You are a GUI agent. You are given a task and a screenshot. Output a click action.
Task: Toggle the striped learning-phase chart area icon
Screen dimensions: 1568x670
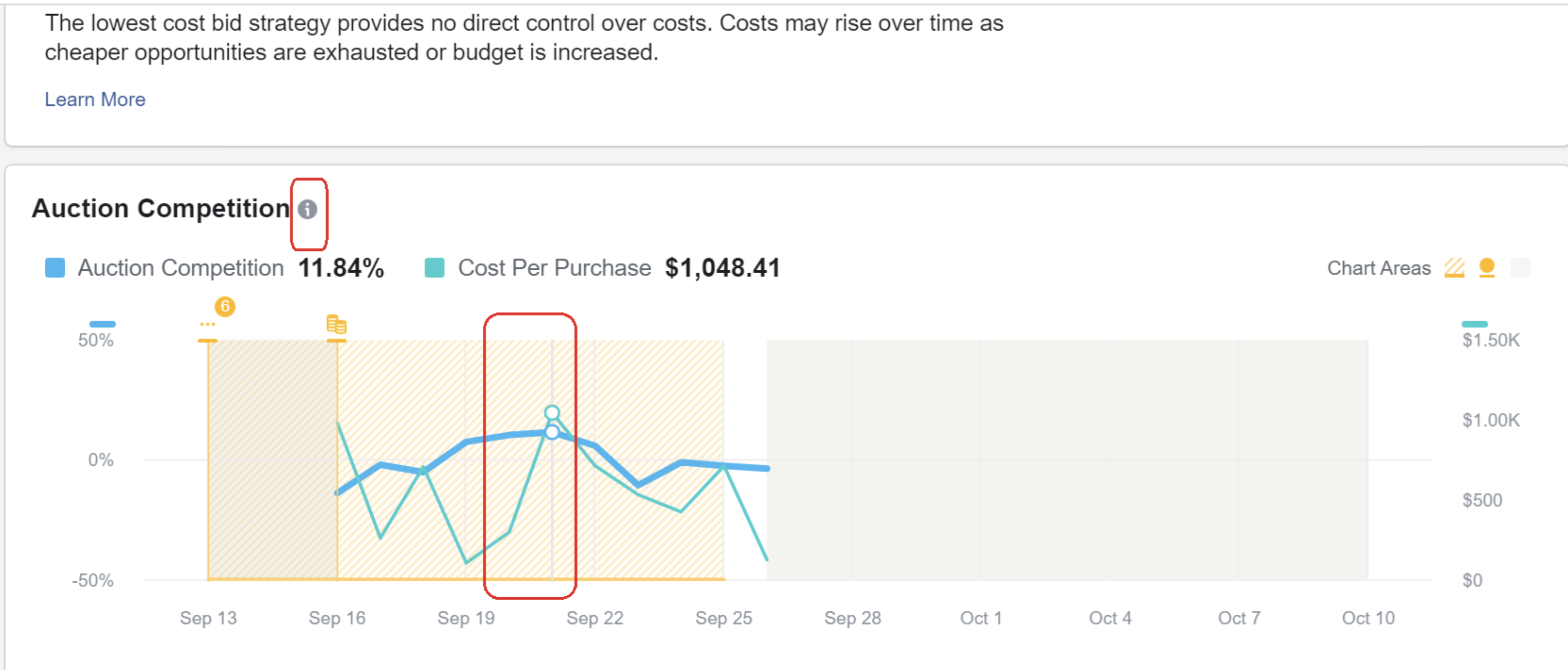coord(1454,268)
